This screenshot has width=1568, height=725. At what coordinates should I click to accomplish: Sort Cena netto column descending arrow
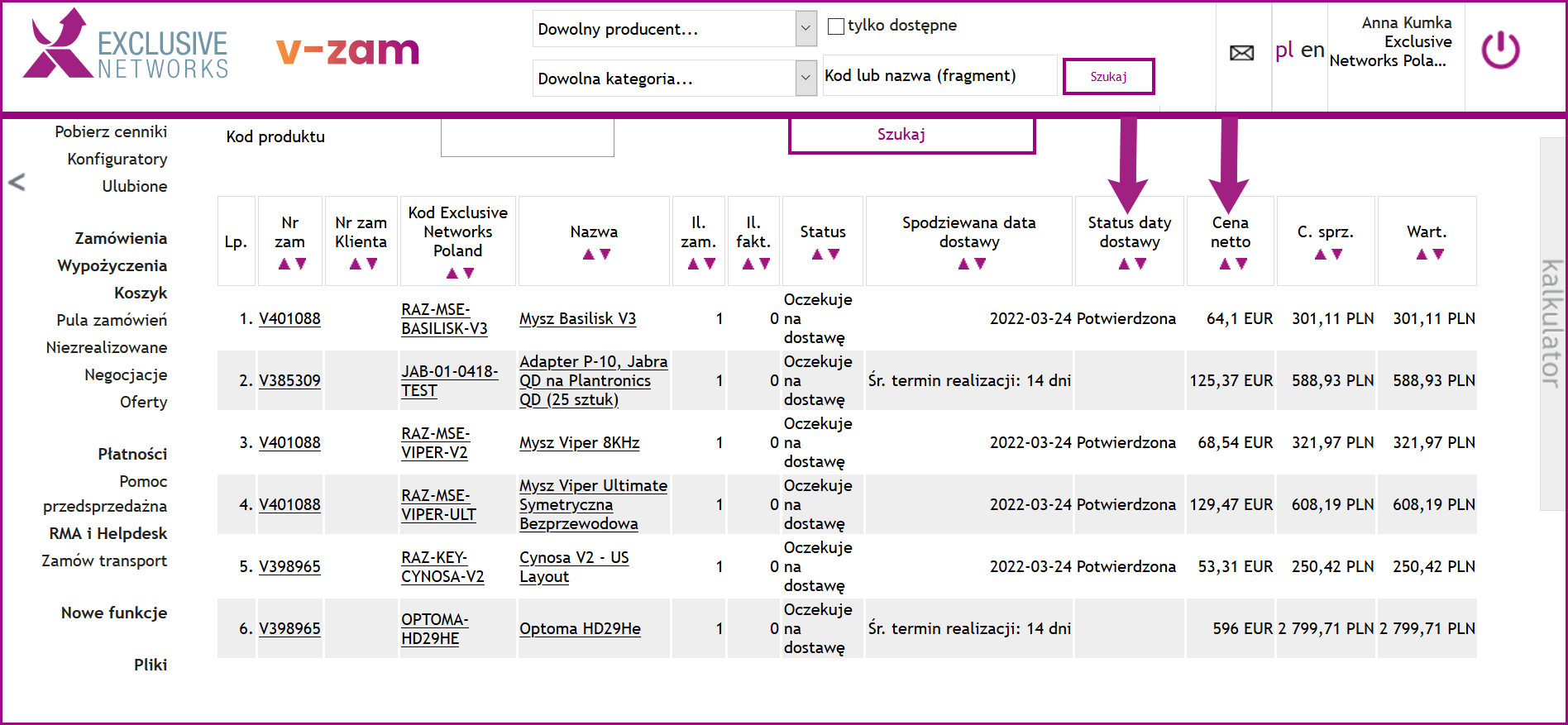(x=1241, y=264)
